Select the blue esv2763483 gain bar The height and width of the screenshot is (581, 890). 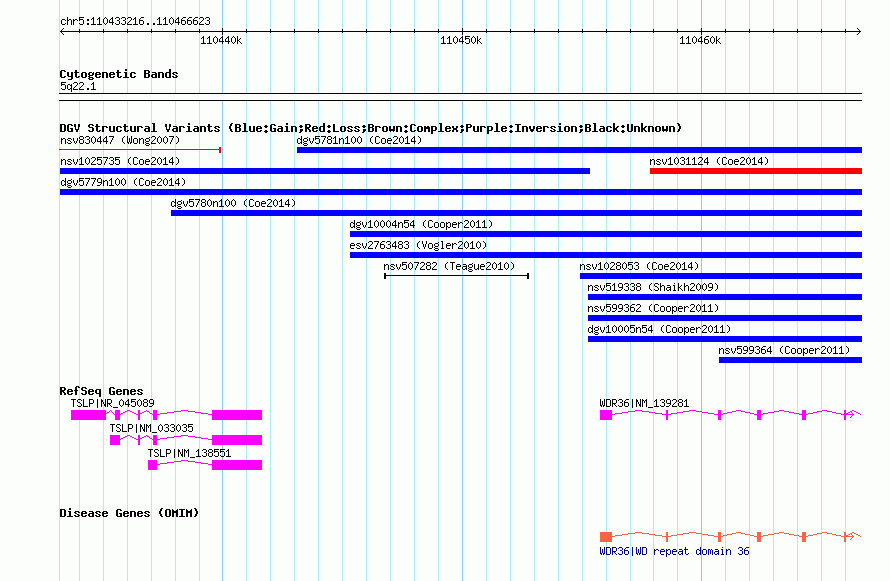(x=606, y=255)
